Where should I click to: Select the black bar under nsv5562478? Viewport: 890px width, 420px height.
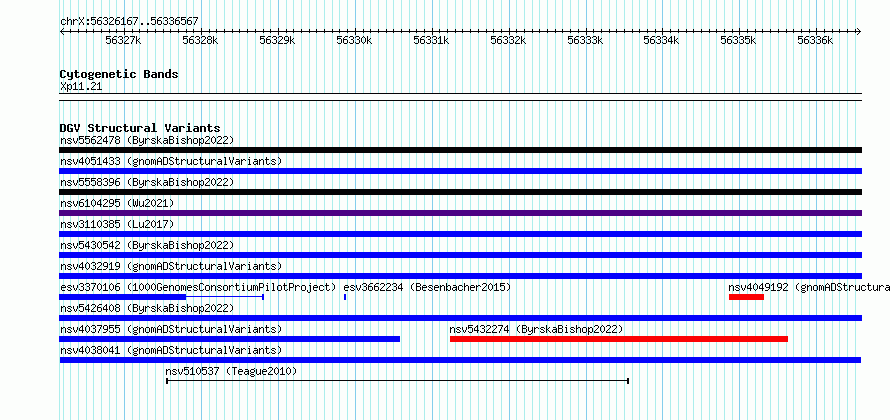(x=460, y=150)
